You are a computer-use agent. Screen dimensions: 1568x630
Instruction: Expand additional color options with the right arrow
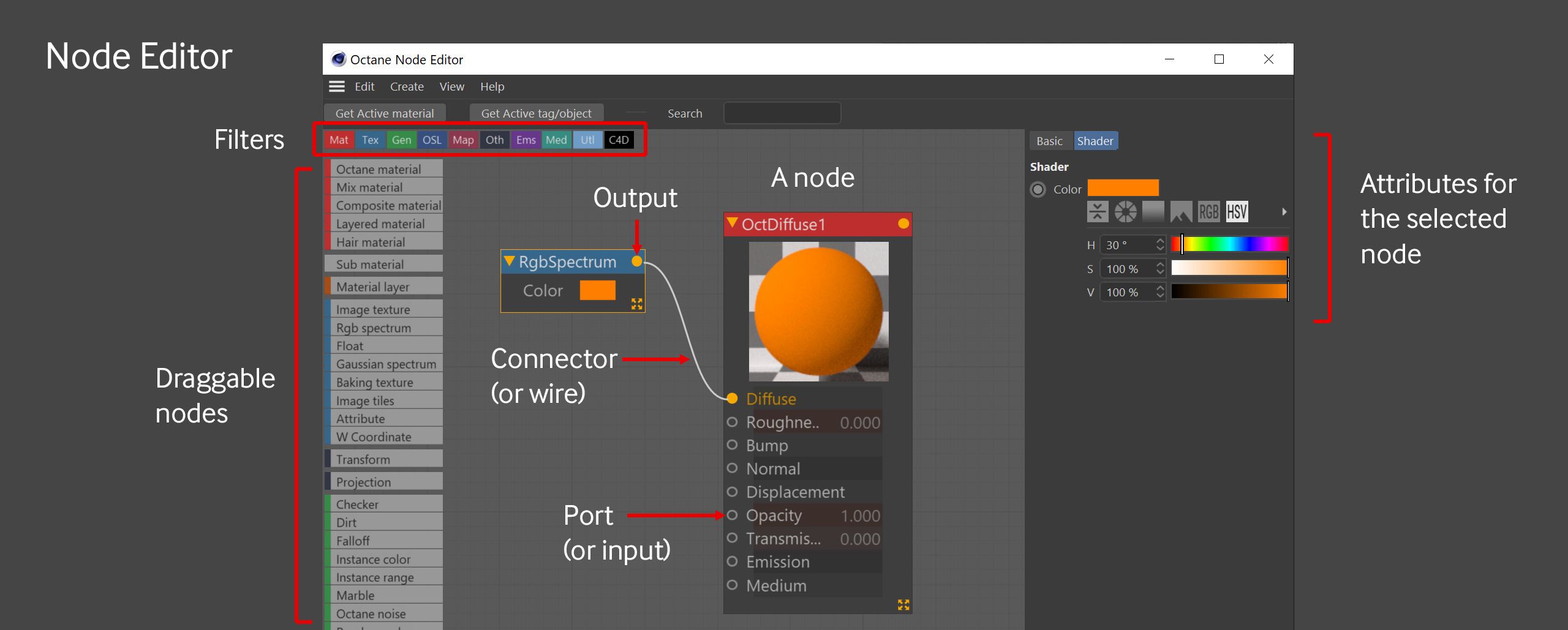click(1284, 212)
